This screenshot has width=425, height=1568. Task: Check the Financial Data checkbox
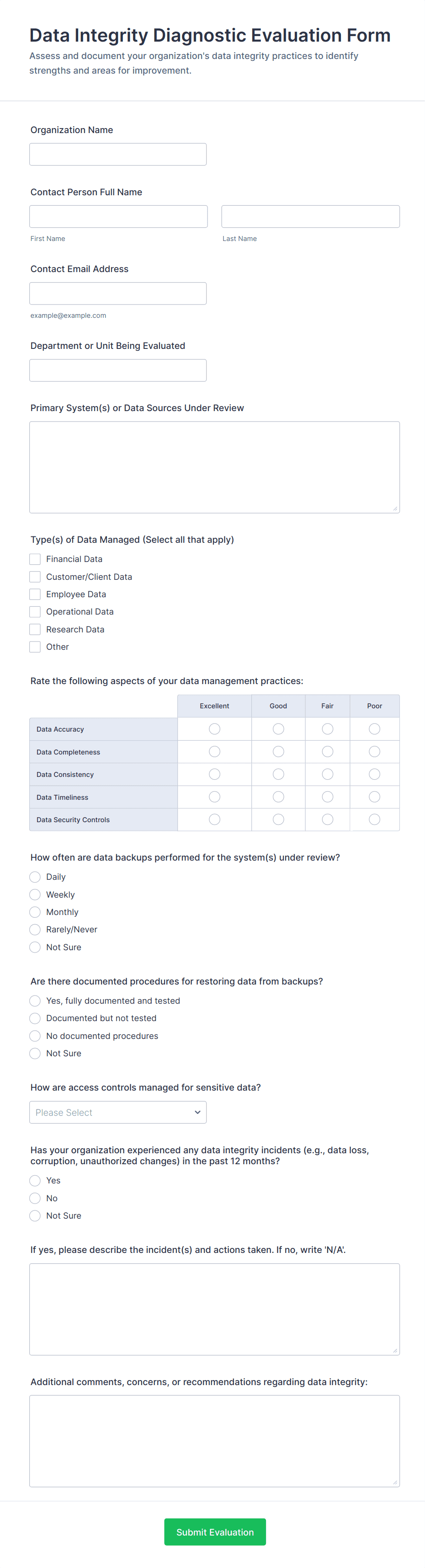(35, 559)
